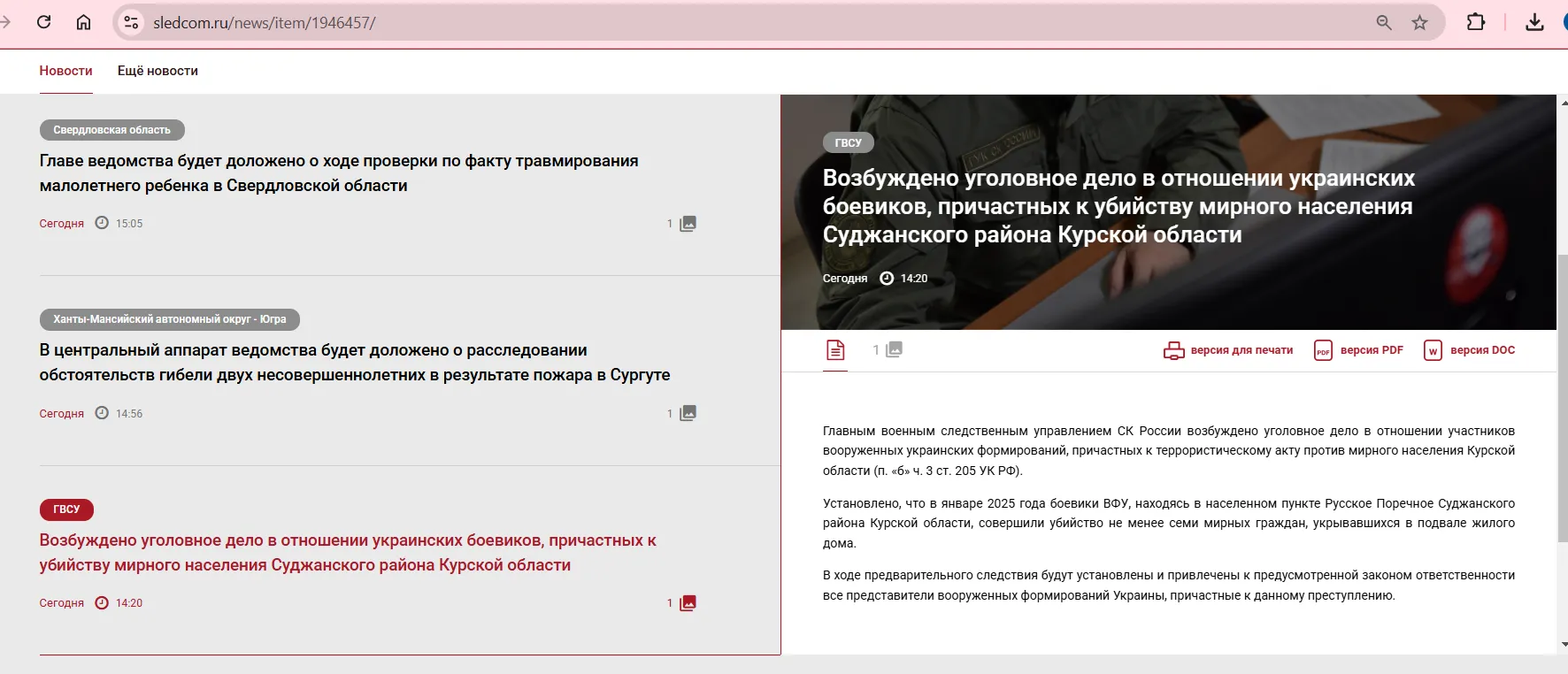Show the article photo gallery tab icon

tap(895, 349)
